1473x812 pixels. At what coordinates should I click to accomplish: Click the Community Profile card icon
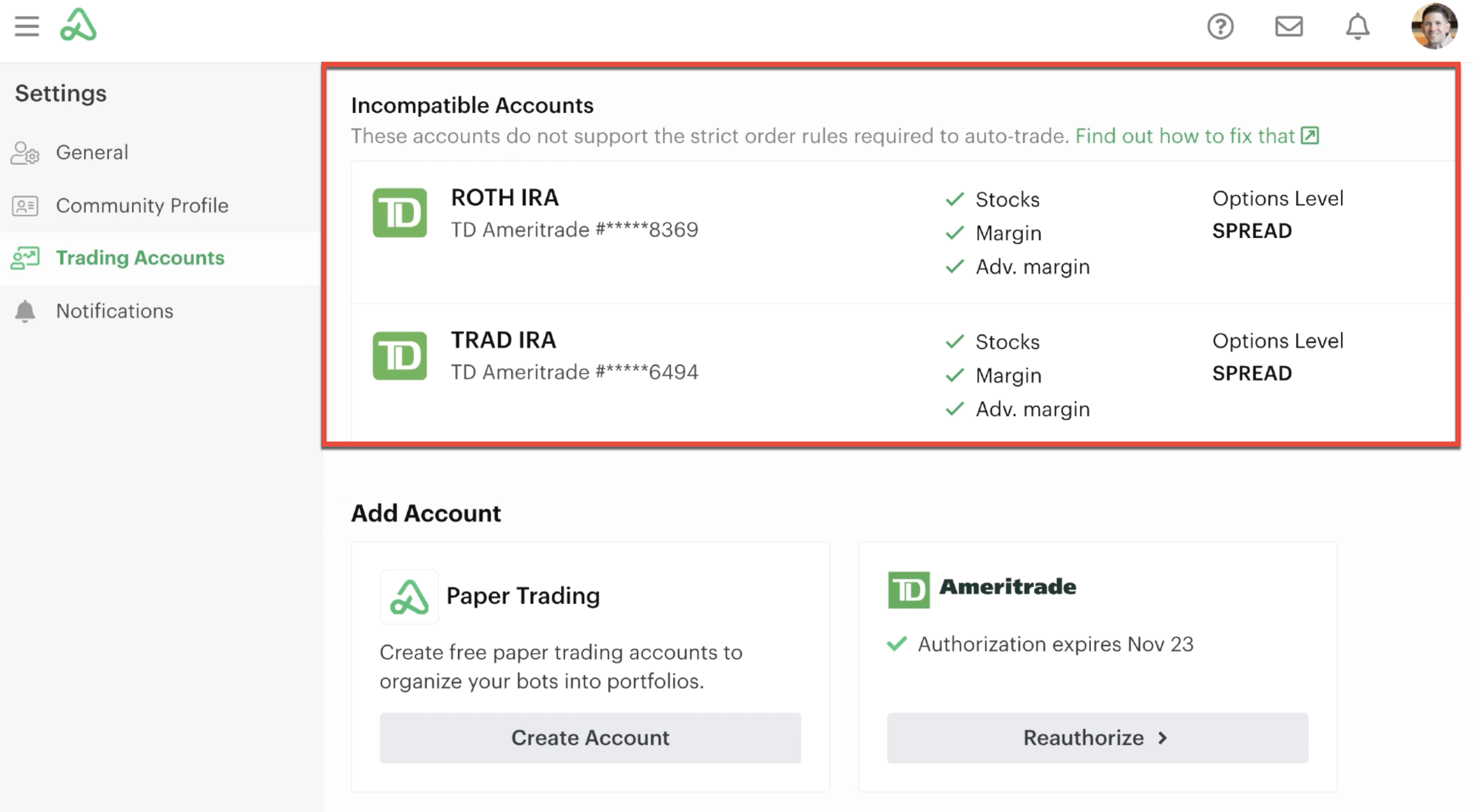click(25, 206)
